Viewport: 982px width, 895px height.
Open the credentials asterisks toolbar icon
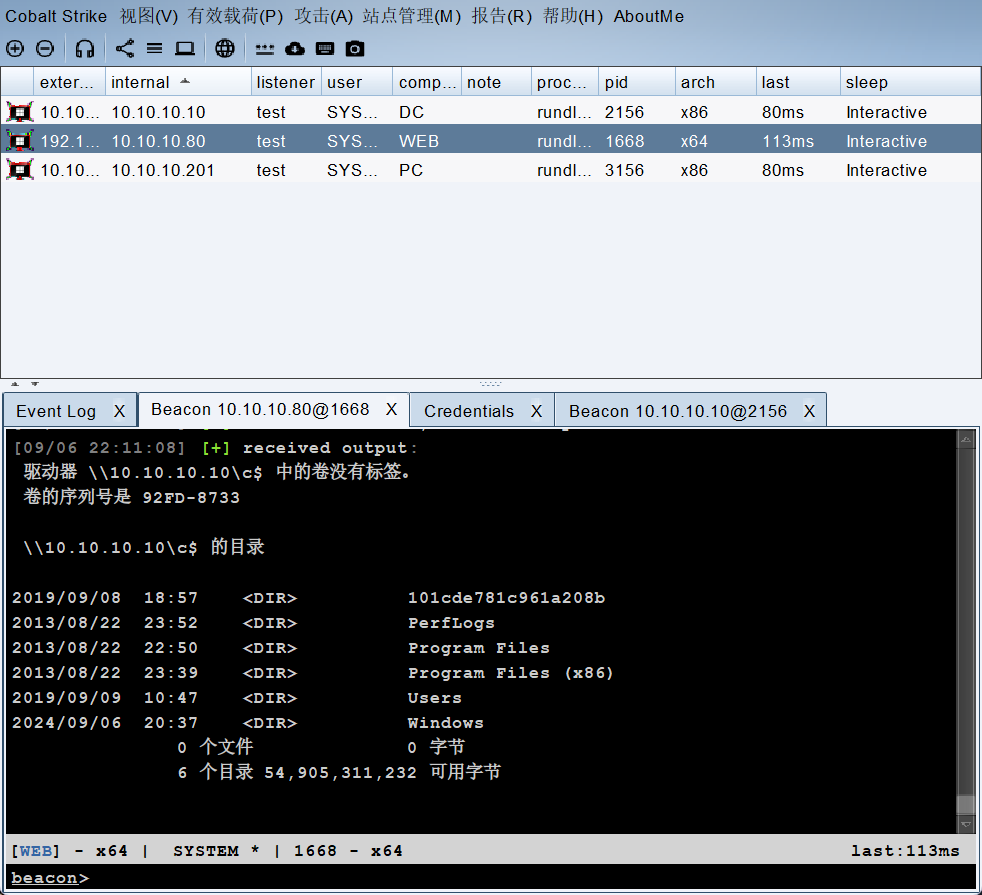pyautogui.click(x=264, y=49)
